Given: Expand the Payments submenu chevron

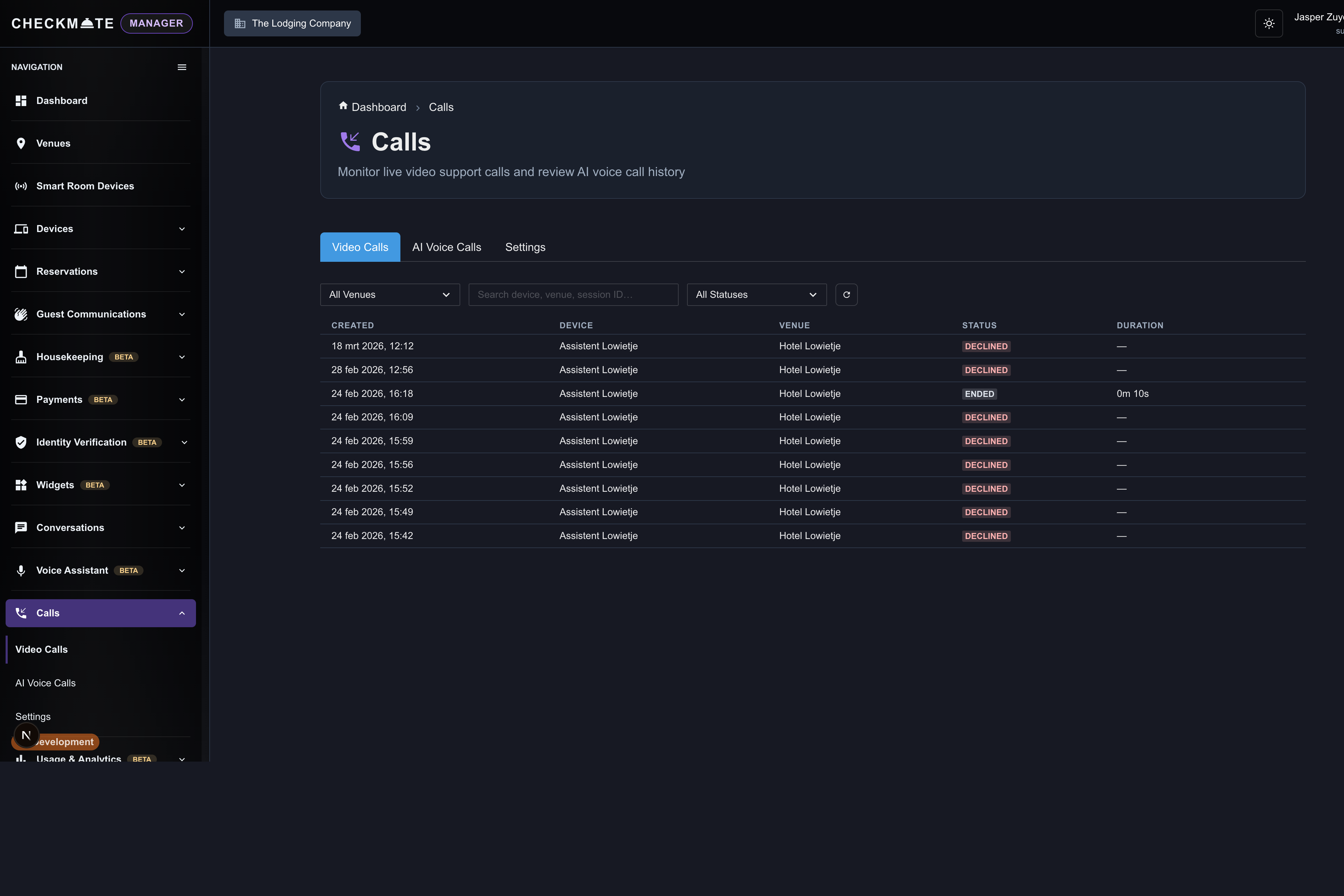Looking at the screenshot, I should 182,400.
